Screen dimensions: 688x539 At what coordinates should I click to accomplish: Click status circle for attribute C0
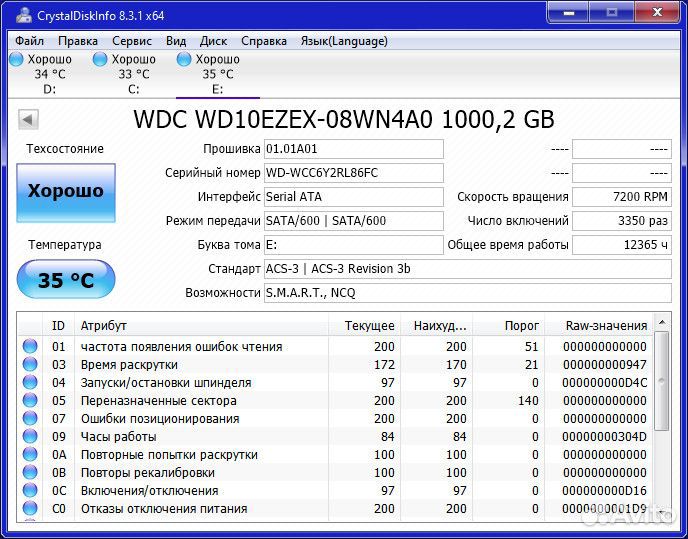point(30,508)
